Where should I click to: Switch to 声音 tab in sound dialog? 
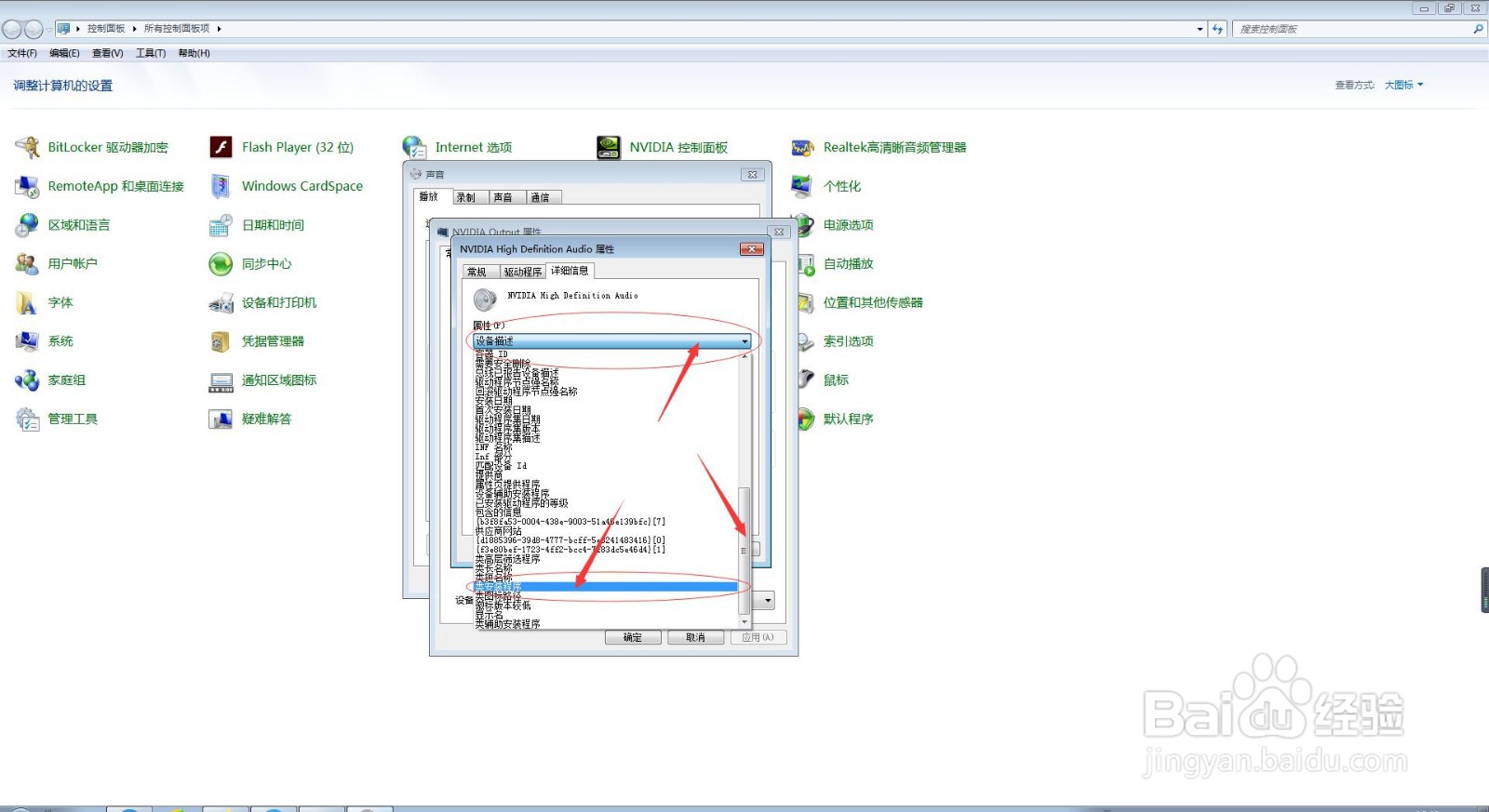click(506, 197)
